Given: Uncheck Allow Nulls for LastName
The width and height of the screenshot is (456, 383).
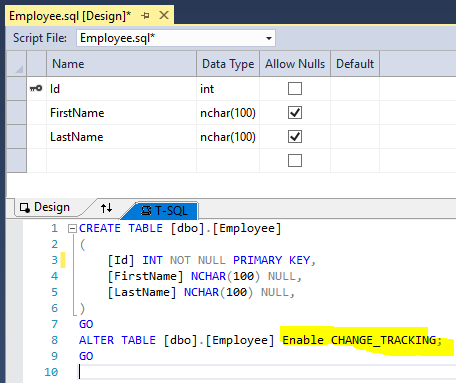Looking at the screenshot, I should 295,137.
